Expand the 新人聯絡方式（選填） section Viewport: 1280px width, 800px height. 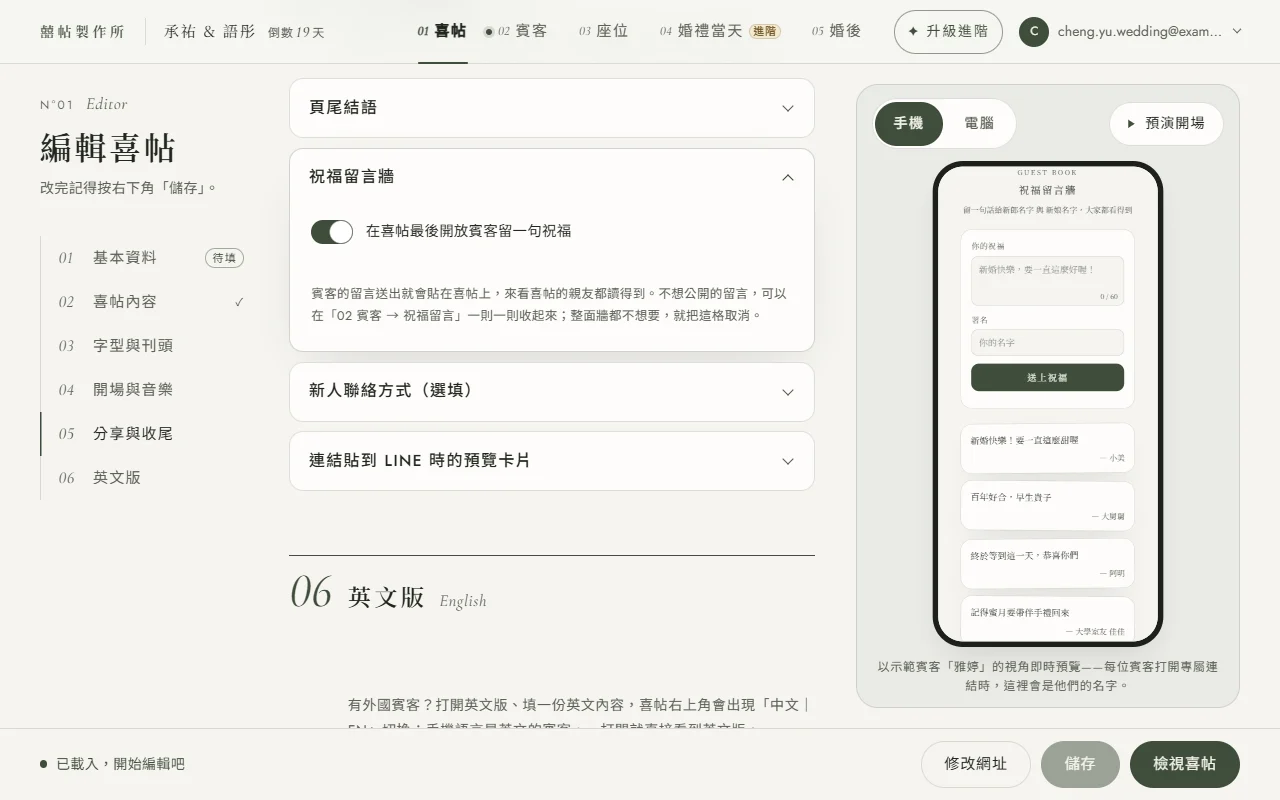click(552, 392)
